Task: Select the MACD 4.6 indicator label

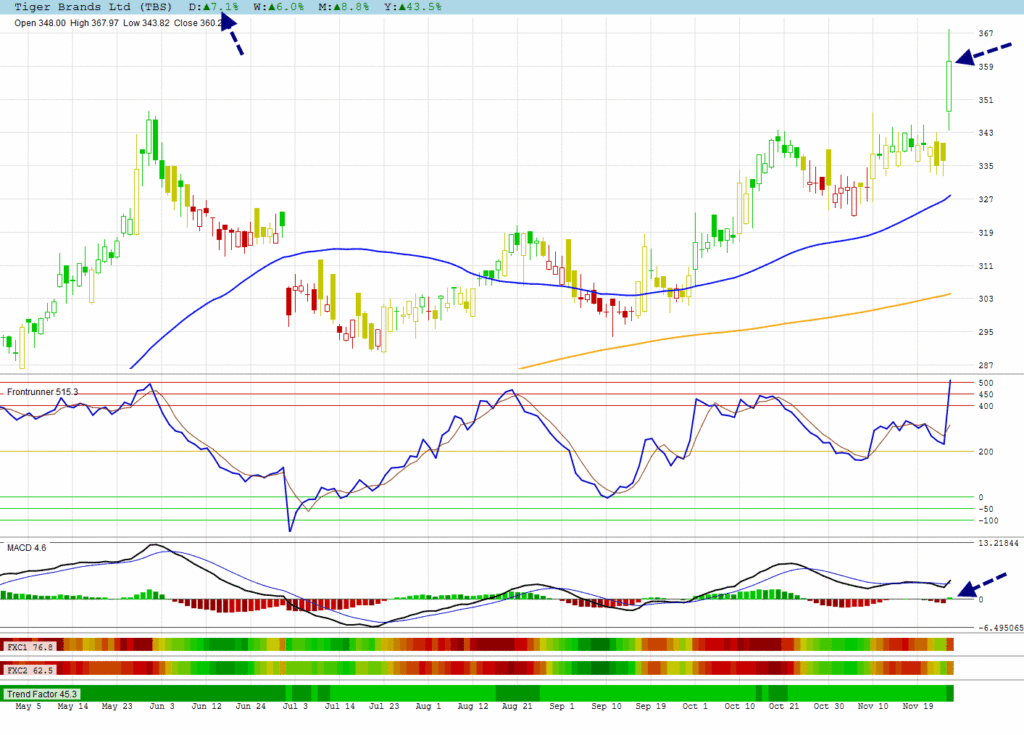Action: 26,547
